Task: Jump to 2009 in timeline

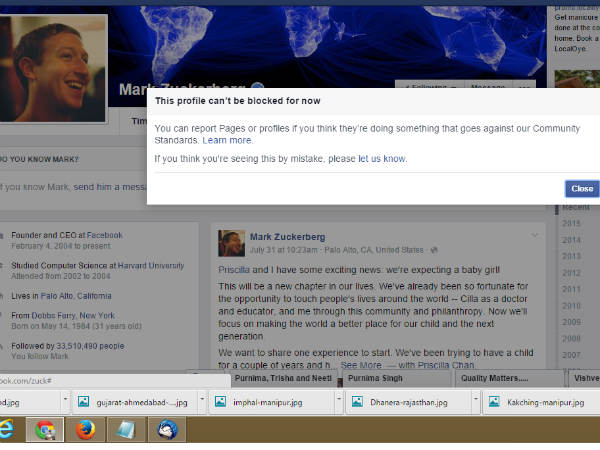Action: click(571, 322)
